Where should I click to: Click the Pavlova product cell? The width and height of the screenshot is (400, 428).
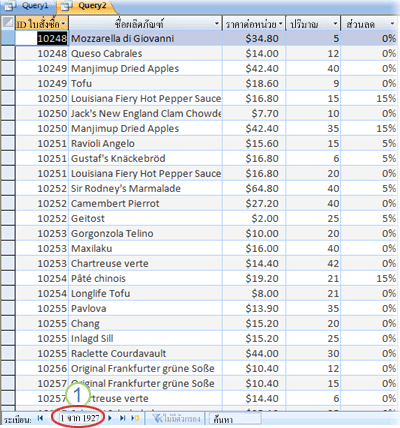pyautogui.click(x=145, y=308)
